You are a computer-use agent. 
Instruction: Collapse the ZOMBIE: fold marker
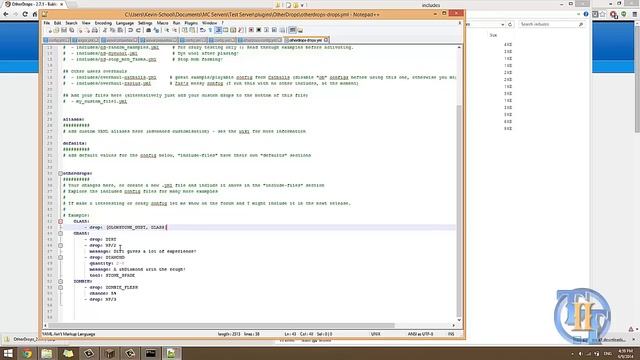(60, 282)
